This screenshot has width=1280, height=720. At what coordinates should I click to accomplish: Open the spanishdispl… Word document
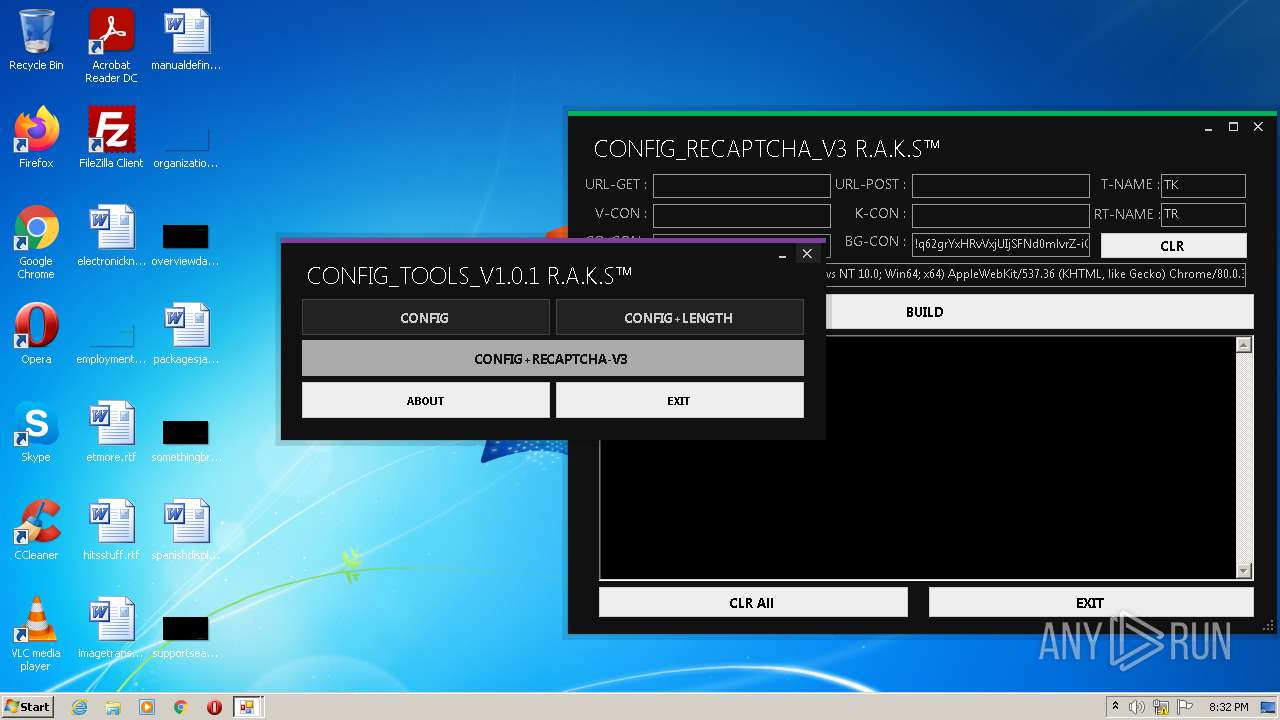click(x=186, y=530)
